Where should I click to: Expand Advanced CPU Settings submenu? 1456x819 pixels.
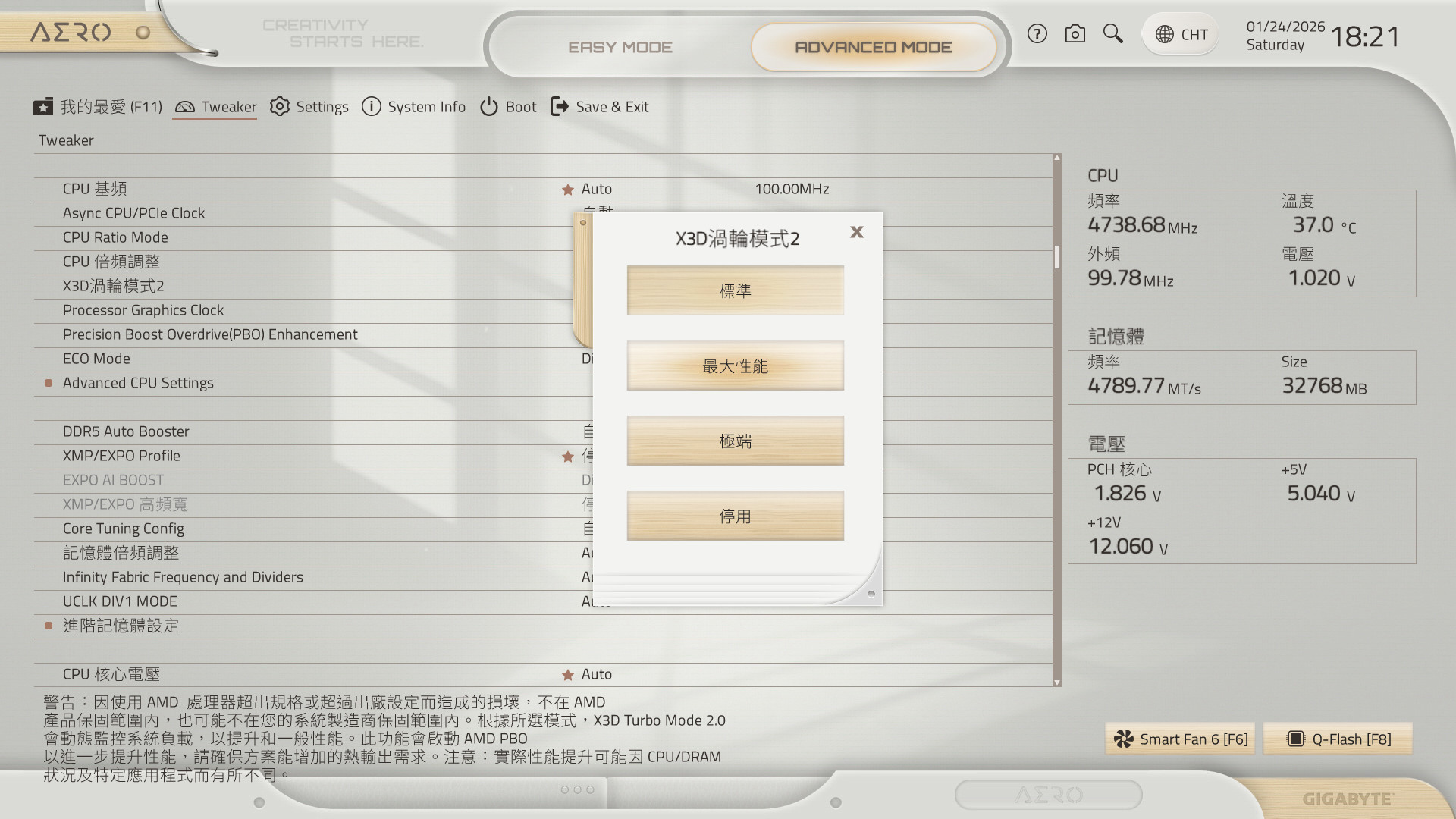click(138, 383)
